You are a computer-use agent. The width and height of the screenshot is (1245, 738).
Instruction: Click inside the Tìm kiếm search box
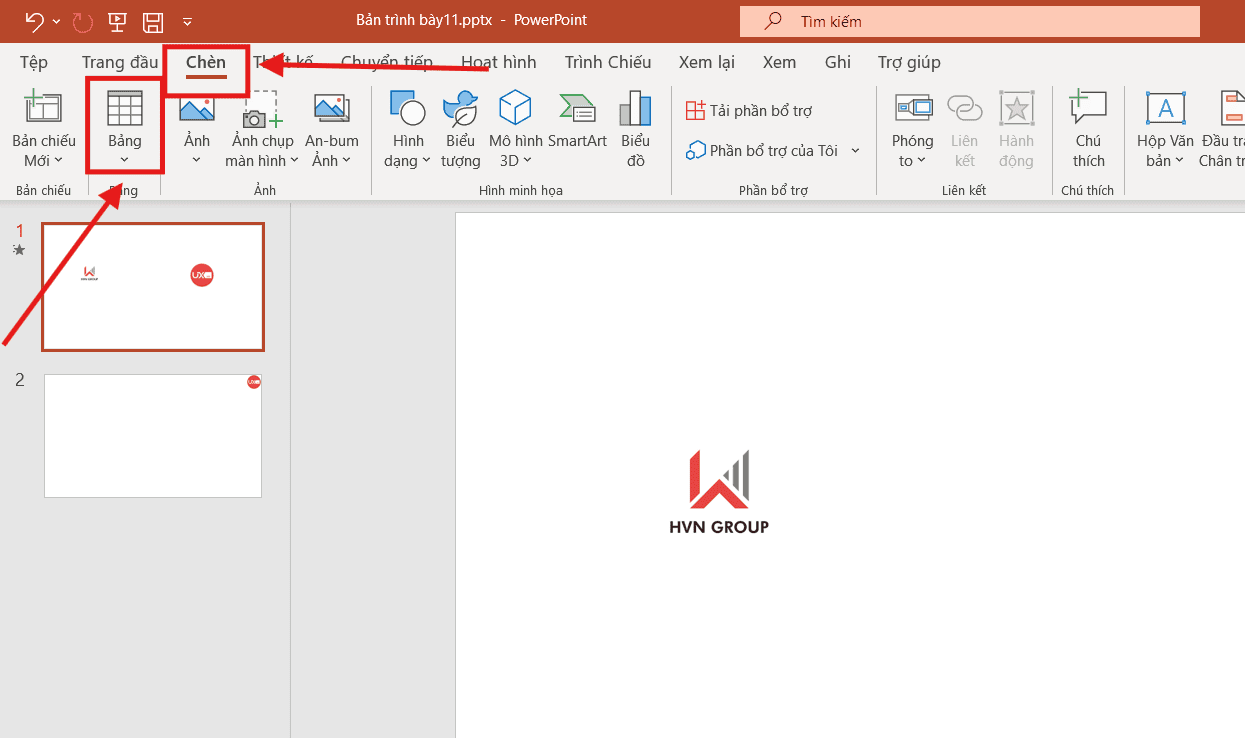970,21
